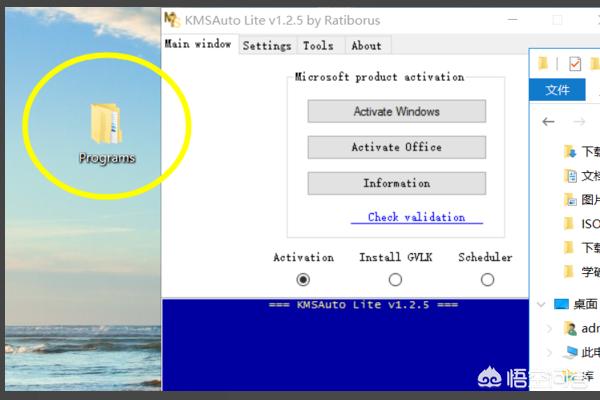Open the pictures folder 图片 in Explorer
This screenshot has height=400, width=600.
pyautogui.click(x=582, y=199)
